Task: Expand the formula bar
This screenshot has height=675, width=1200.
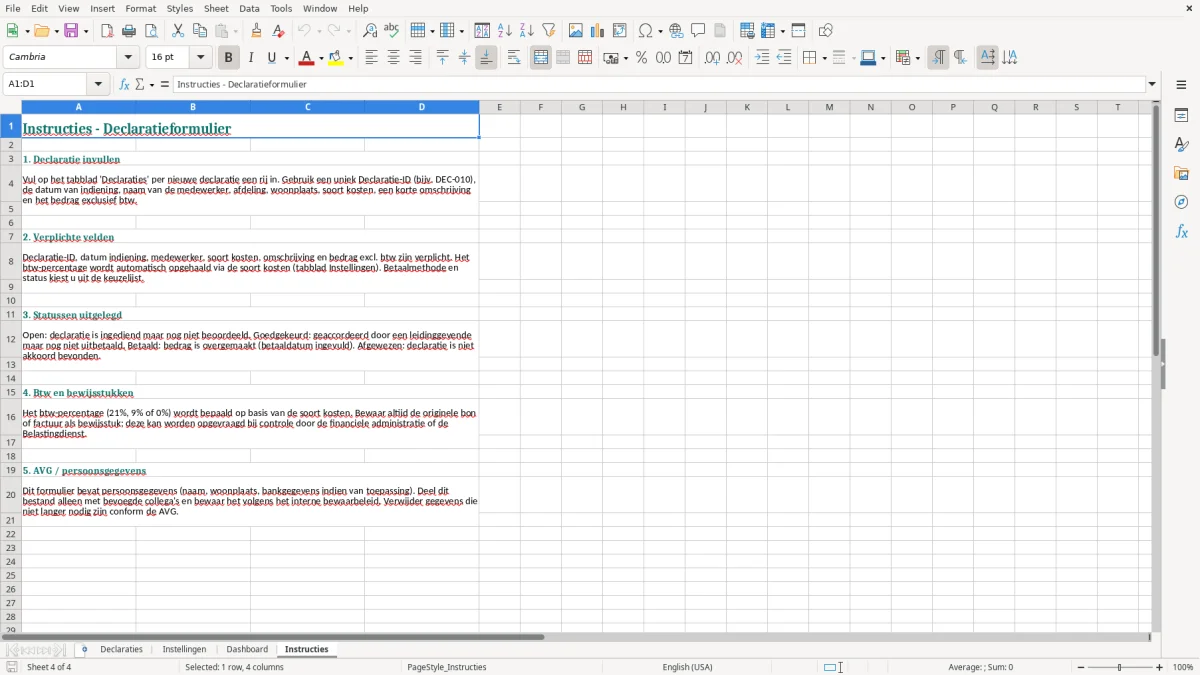Action: coord(1152,85)
